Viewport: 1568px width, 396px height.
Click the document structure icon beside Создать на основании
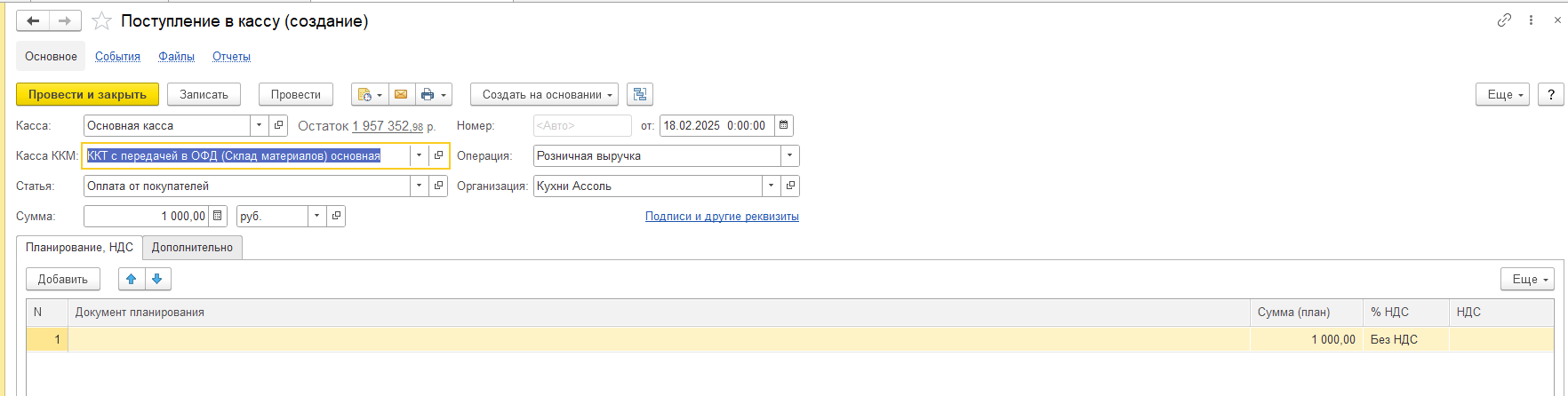coord(640,94)
